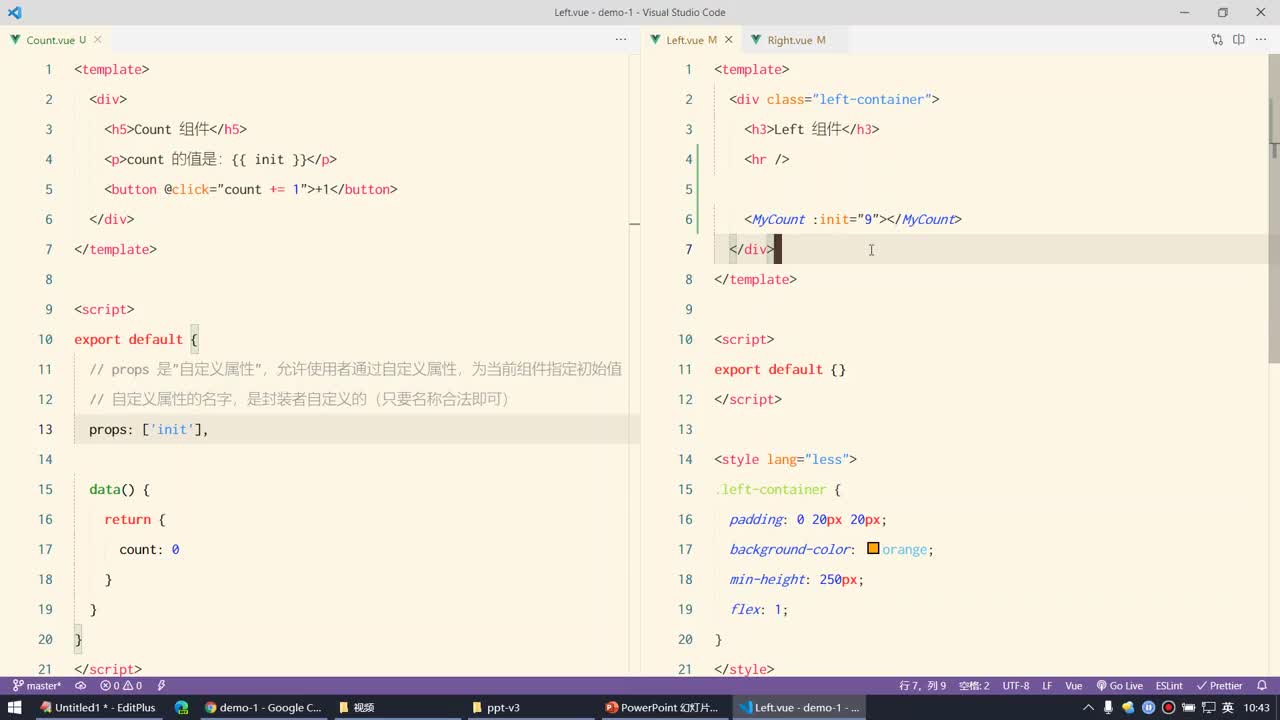Open More Actions menu for left editor group

click(621, 40)
